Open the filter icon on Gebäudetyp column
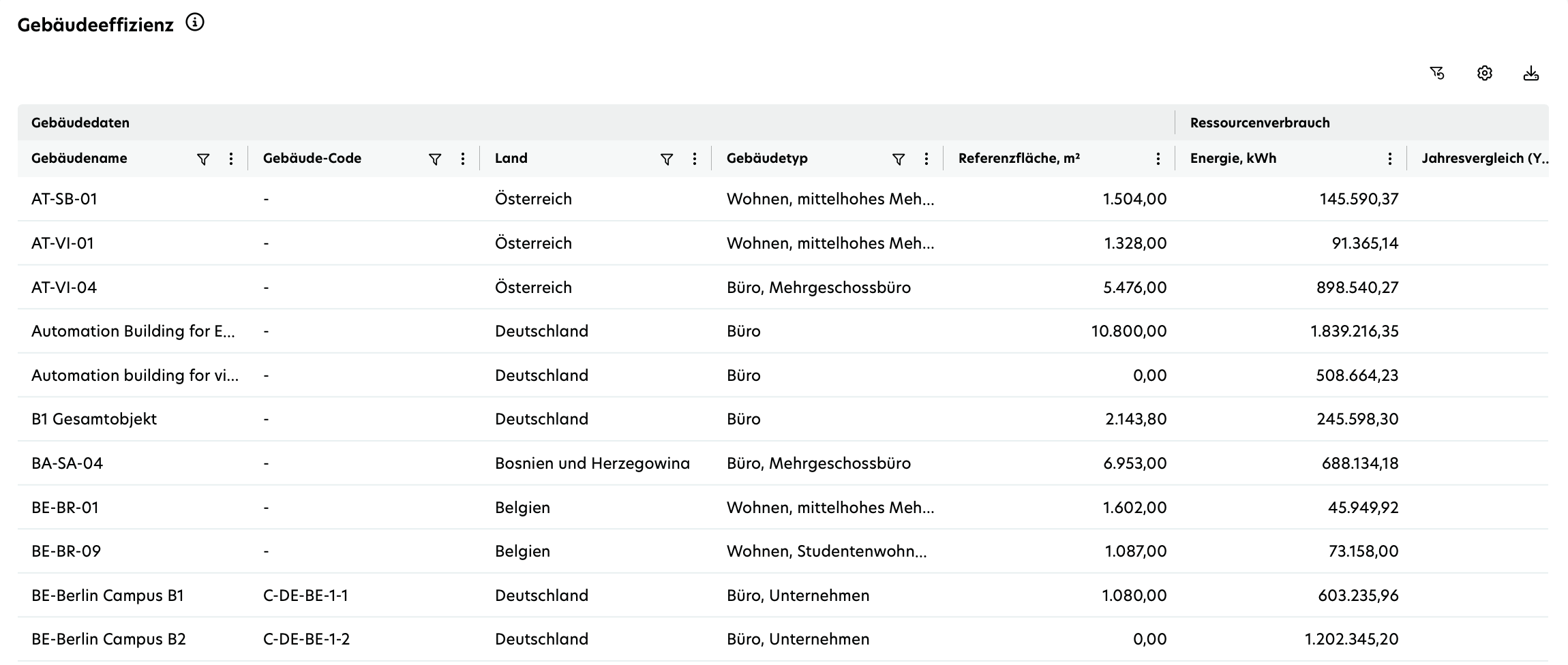 point(899,158)
